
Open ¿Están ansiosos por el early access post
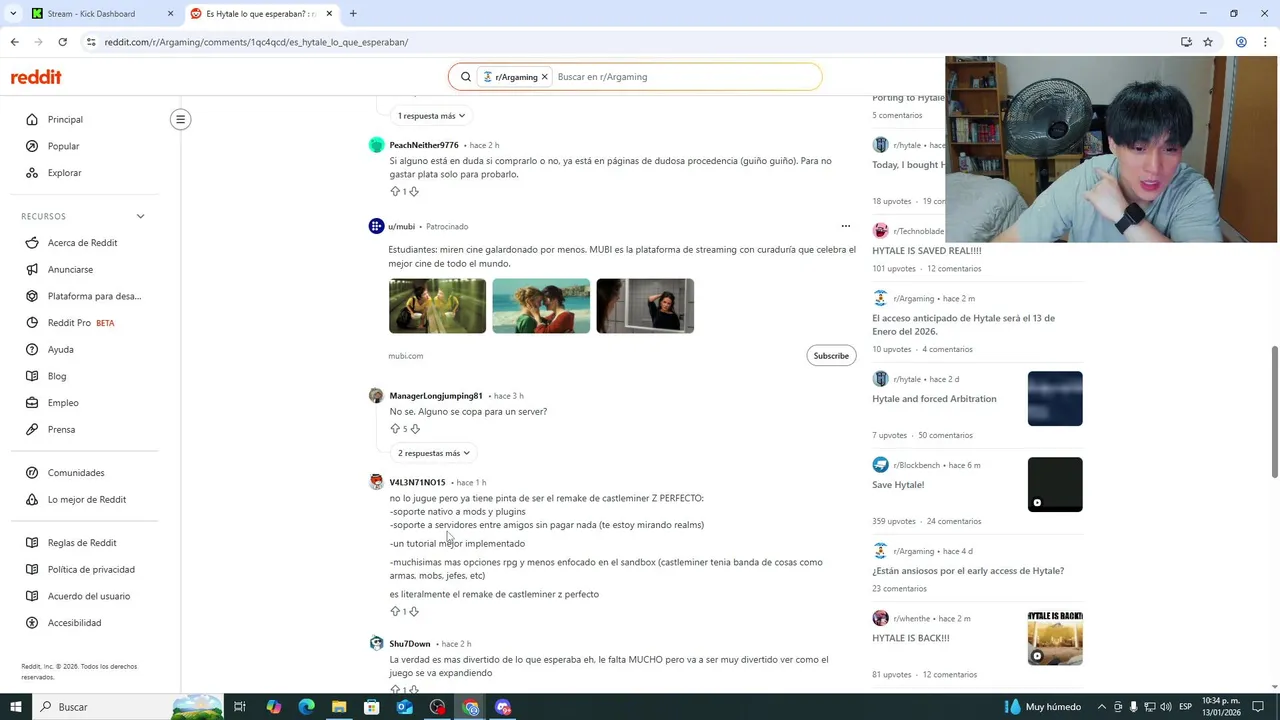click(968, 571)
